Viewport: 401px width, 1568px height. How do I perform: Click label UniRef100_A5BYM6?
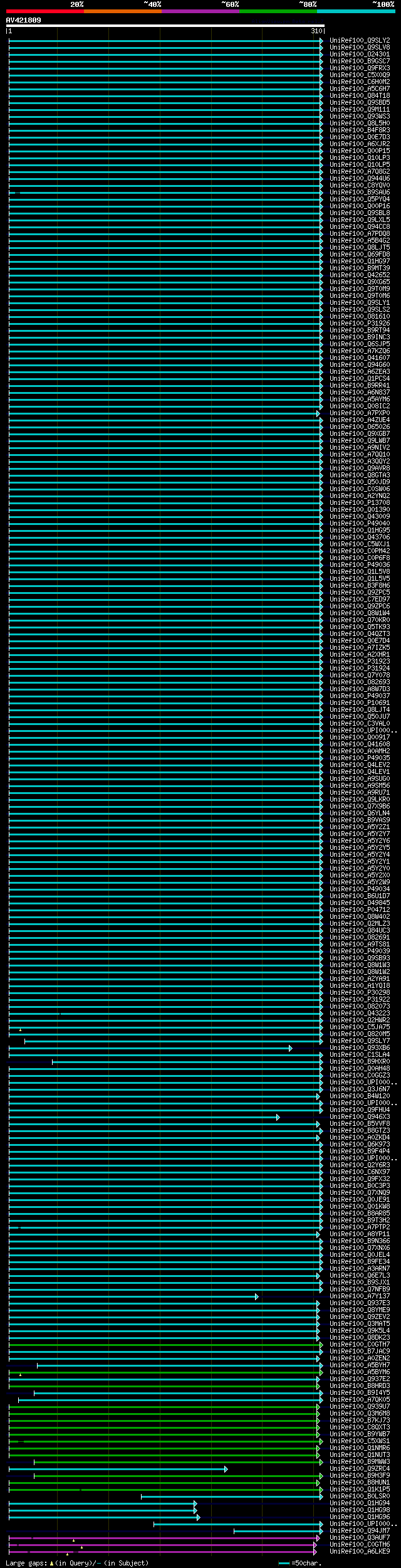pyautogui.click(x=360, y=1372)
